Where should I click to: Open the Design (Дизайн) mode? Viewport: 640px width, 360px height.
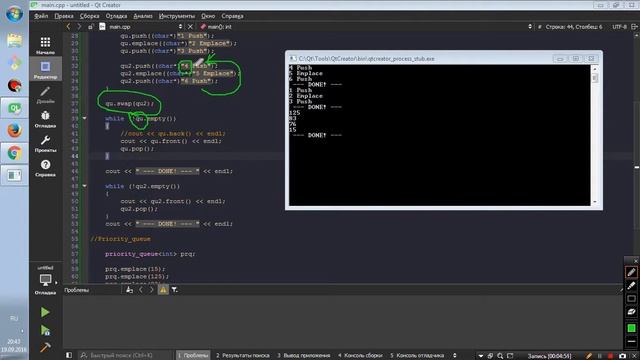click(45, 94)
